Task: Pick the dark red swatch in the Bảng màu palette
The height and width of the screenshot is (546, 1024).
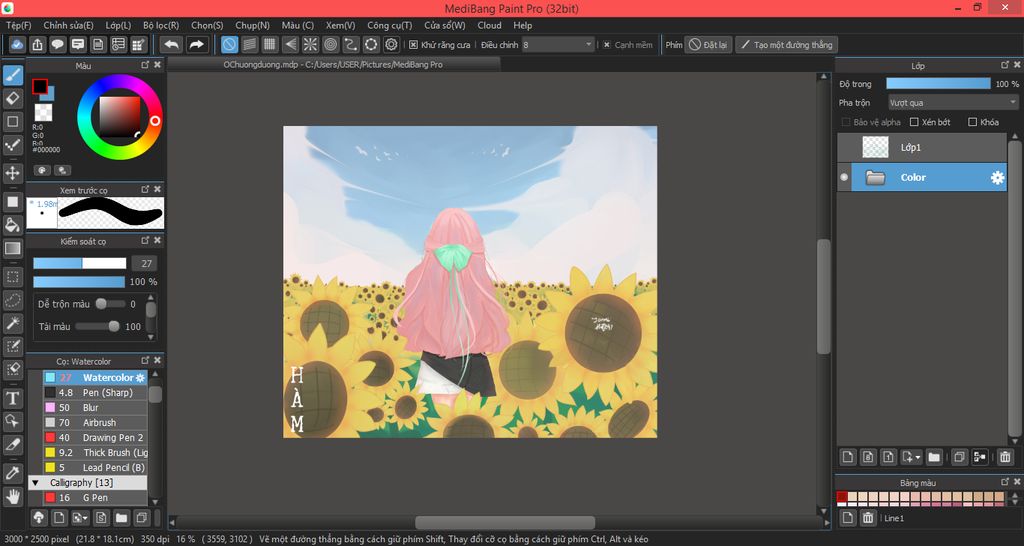Action: [x=842, y=498]
